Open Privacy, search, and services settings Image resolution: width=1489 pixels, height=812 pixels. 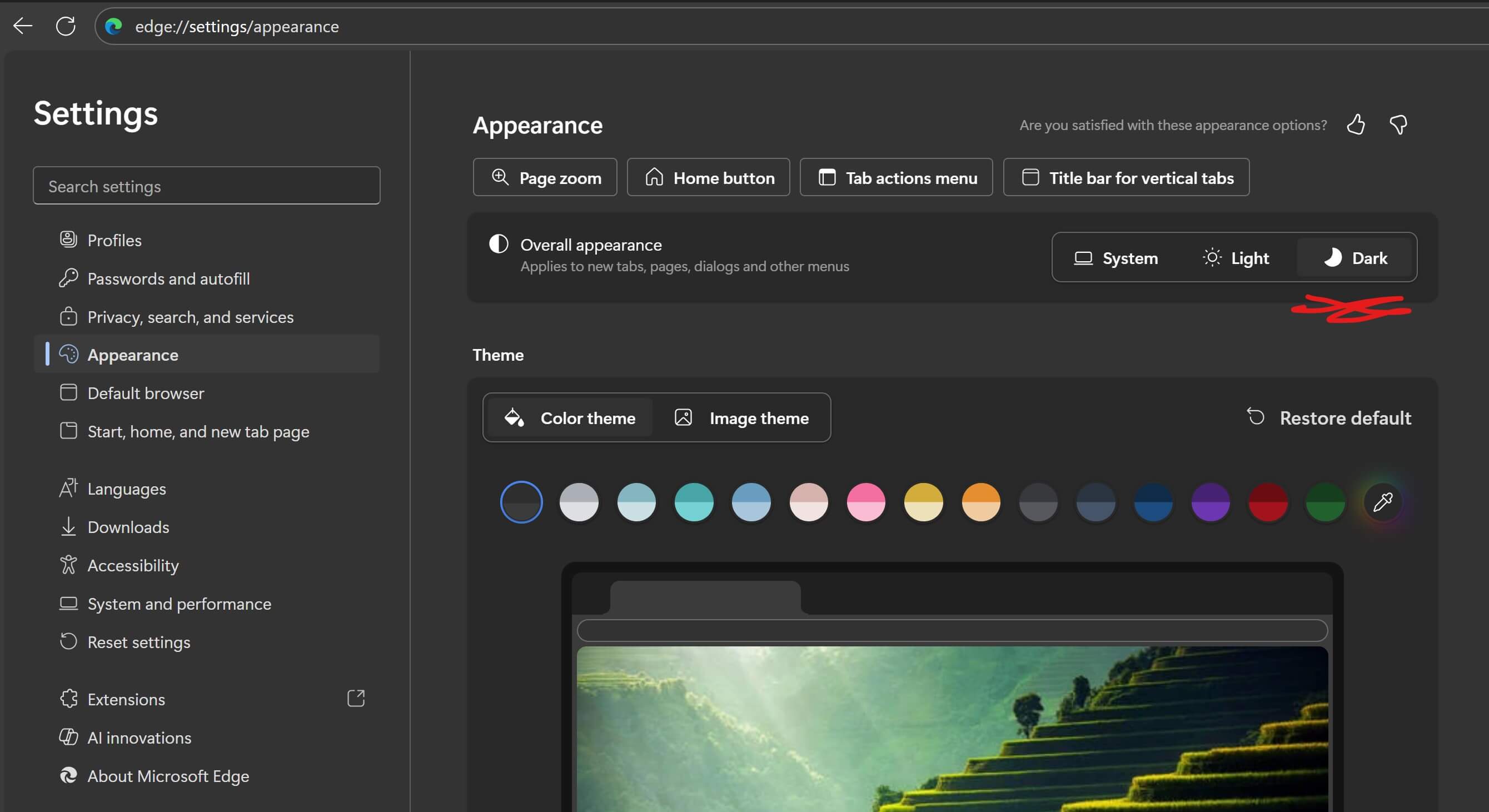coord(190,317)
